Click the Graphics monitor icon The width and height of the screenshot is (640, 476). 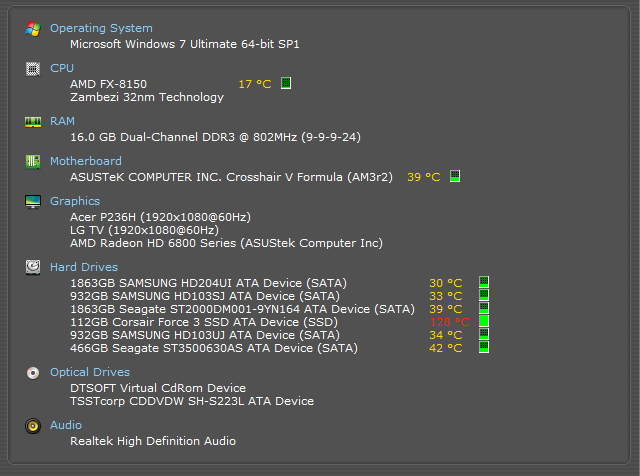33,201
